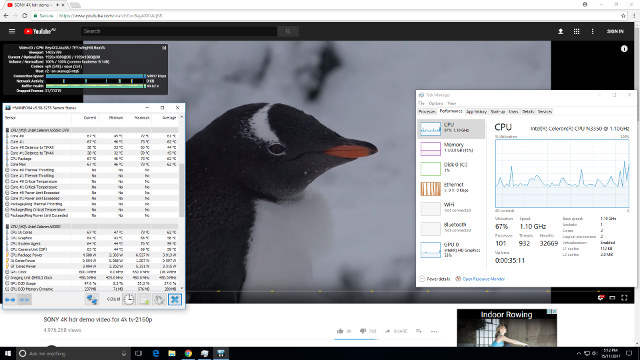
Task: Click the HWiNFO network computers icon
Action: click(x=92, y=300)
